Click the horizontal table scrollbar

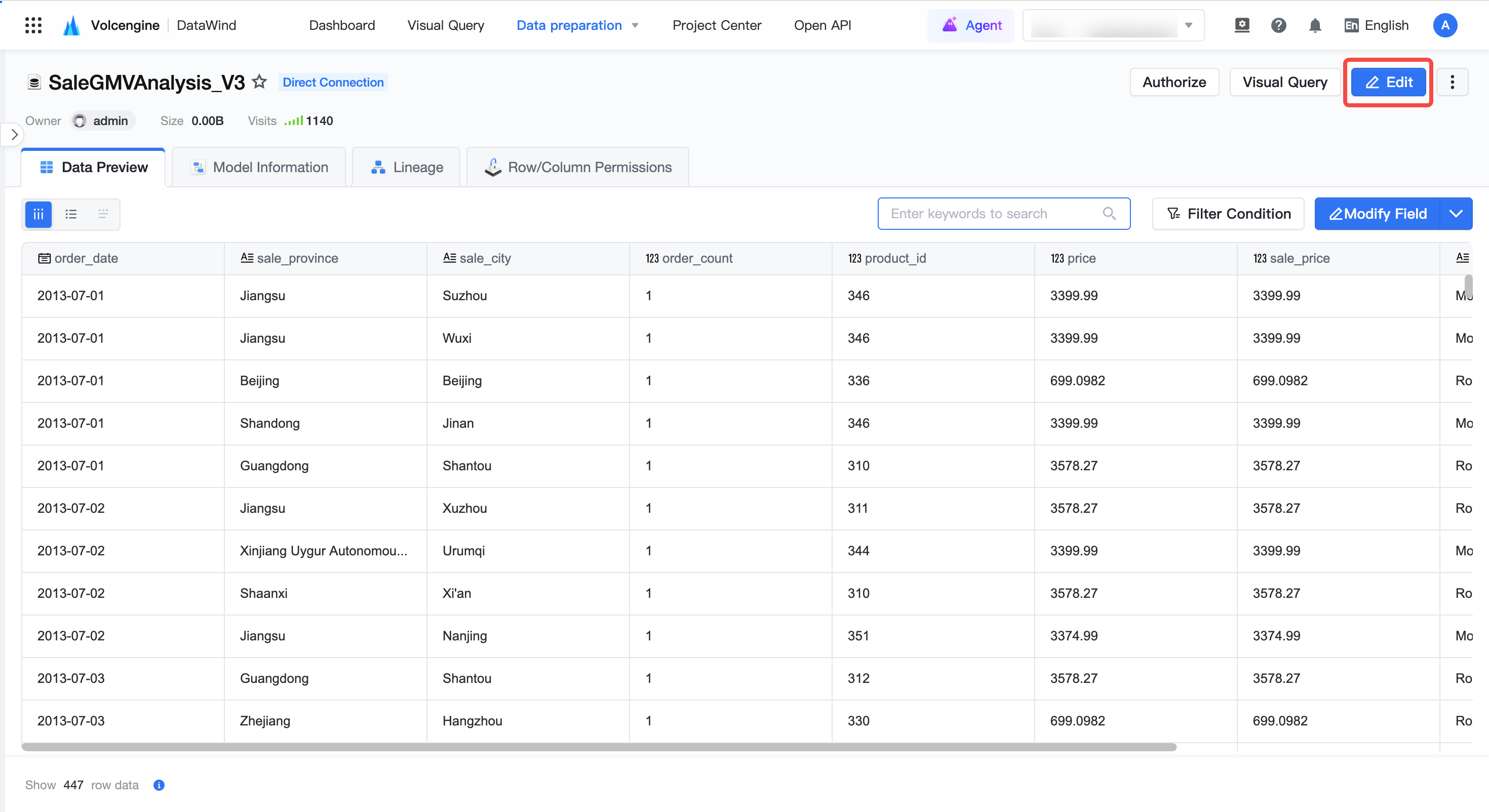(x=599, y=747)
